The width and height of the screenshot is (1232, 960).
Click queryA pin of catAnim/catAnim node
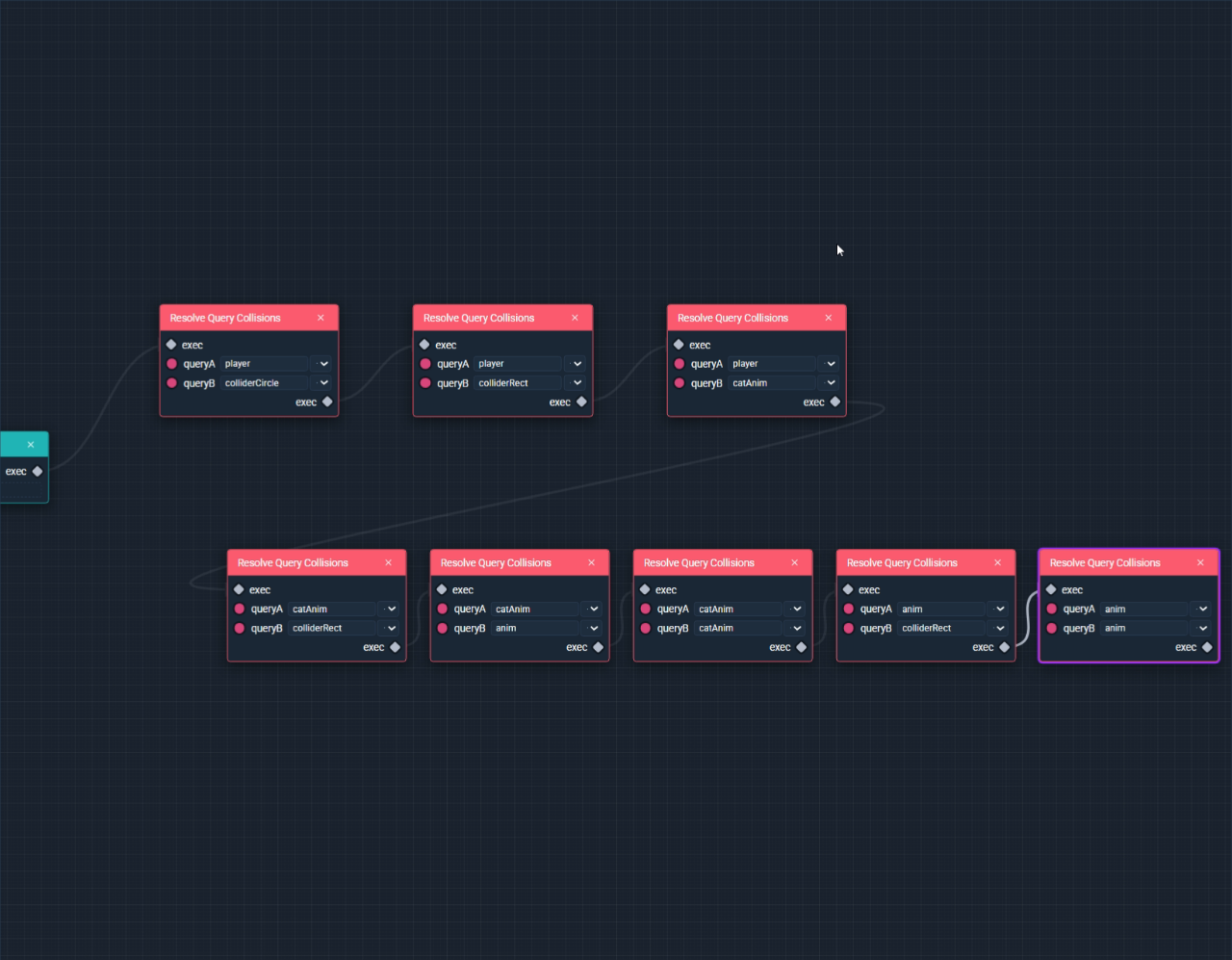[646, 610]
